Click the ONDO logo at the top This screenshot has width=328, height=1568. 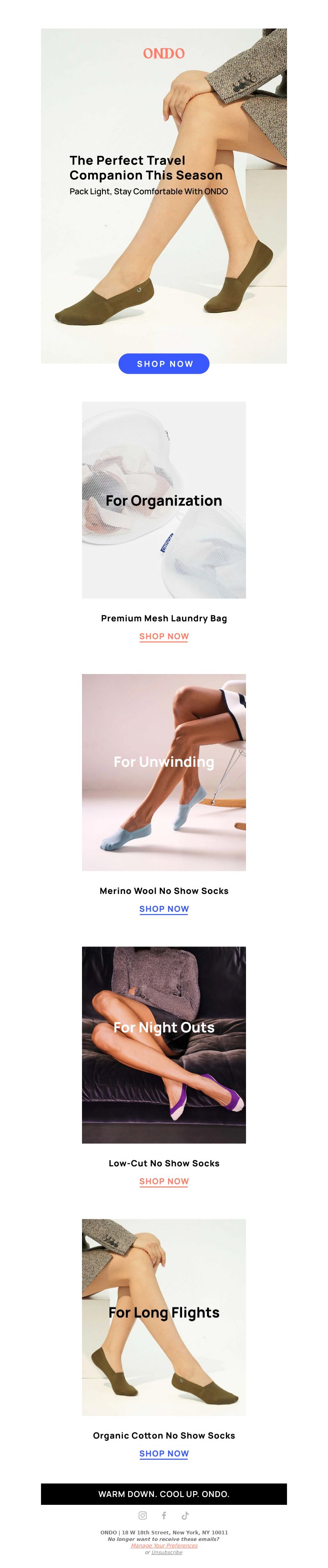click(164, 54)
